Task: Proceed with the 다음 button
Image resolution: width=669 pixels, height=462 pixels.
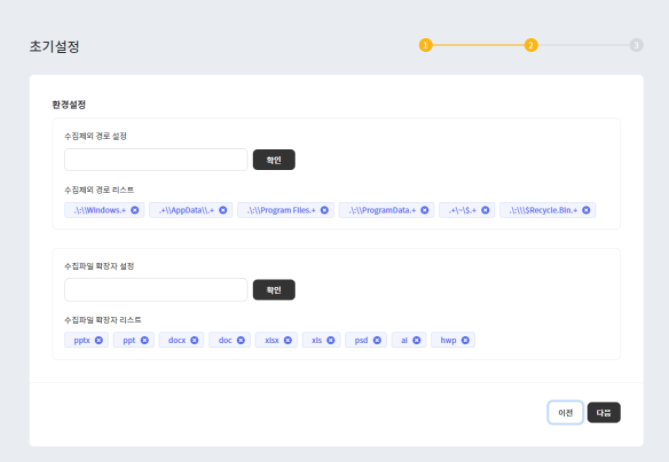Action: [604, 412]
